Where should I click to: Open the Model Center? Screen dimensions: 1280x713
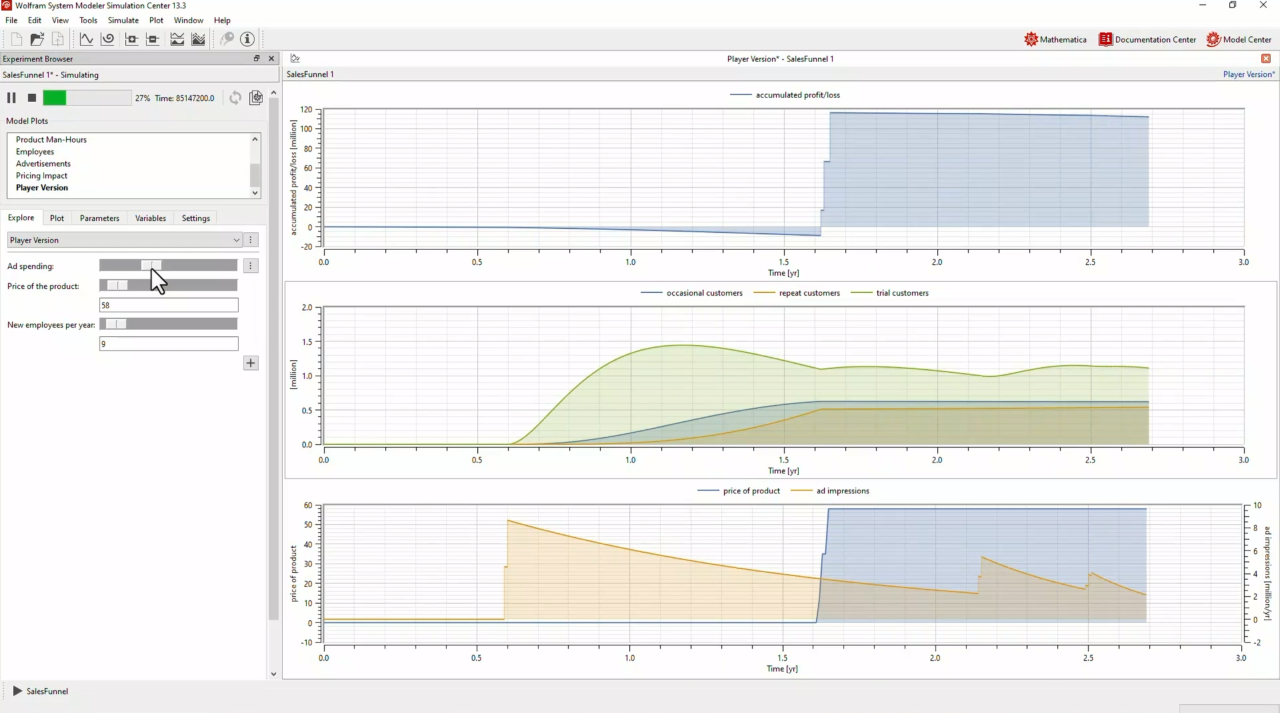(x=1239, y=39)
